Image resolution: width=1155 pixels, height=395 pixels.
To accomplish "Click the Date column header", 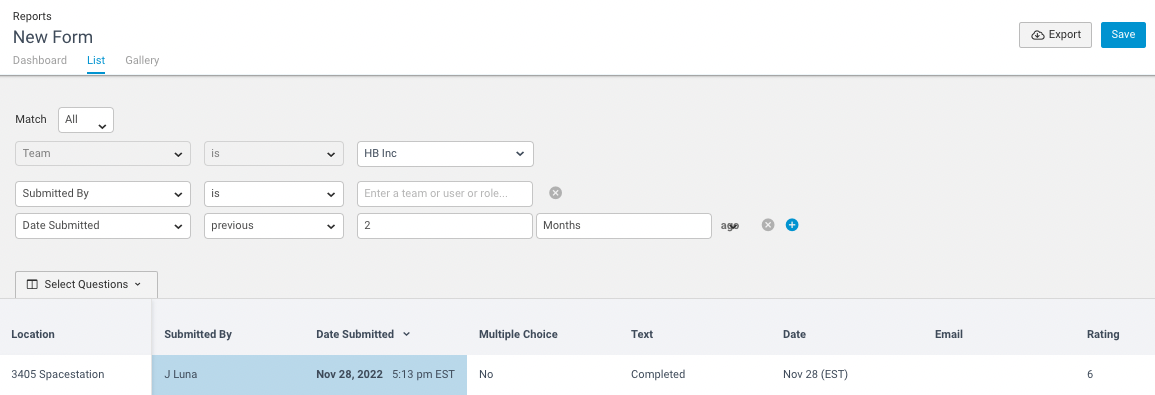I will [795, 334].
